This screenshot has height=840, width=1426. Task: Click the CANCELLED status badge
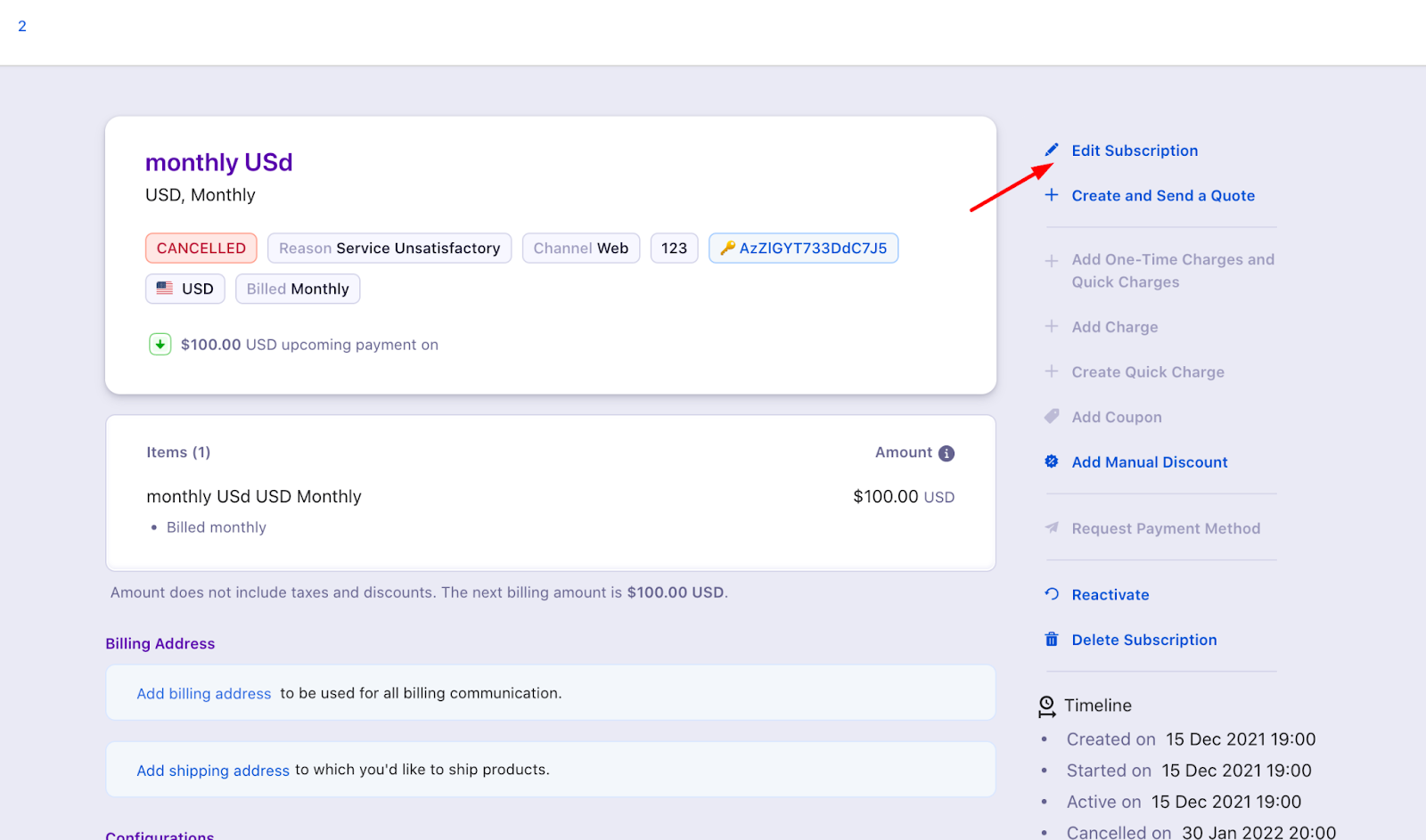point(201,248)
